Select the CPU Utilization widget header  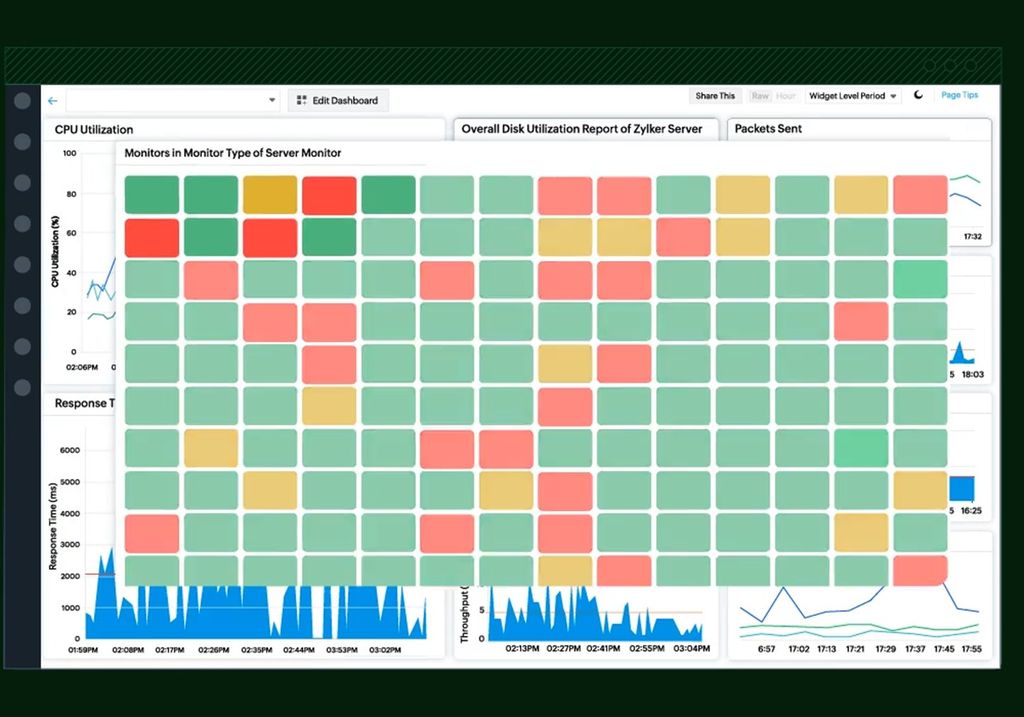click(x=97, y=129)
